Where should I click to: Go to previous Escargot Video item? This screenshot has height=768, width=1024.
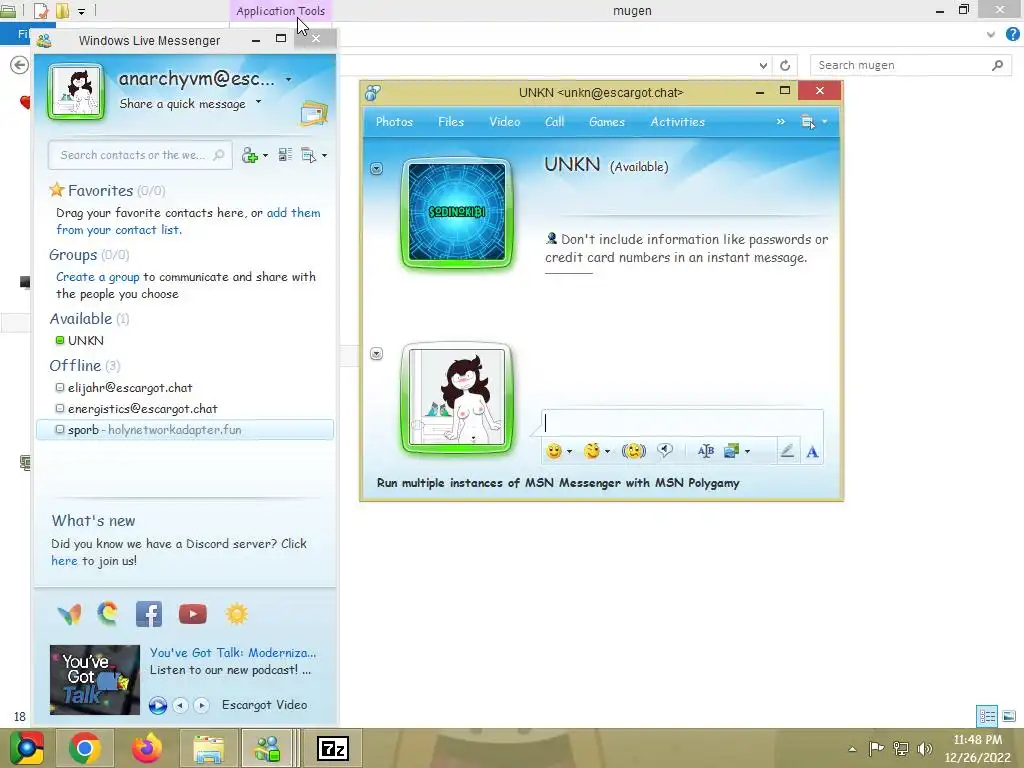click(x=180, y=705)
